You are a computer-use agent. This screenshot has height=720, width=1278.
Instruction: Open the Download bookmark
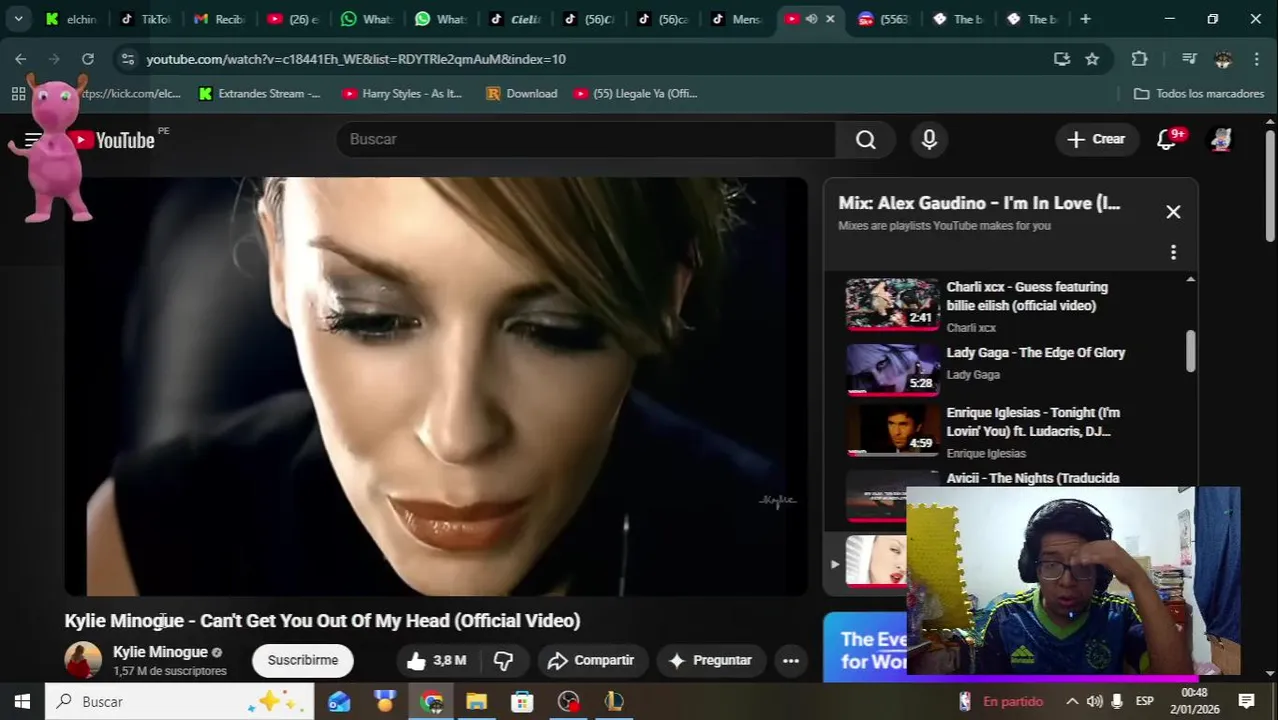pyautogui.click(x=522, y=93)
